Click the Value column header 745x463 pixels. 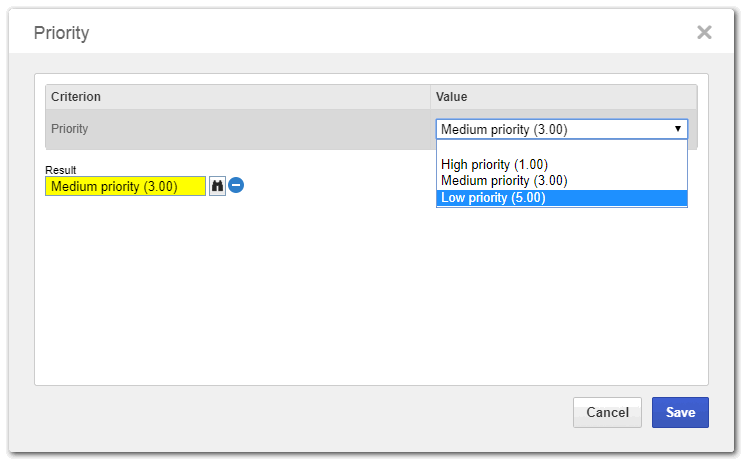[x=451, y=97]
